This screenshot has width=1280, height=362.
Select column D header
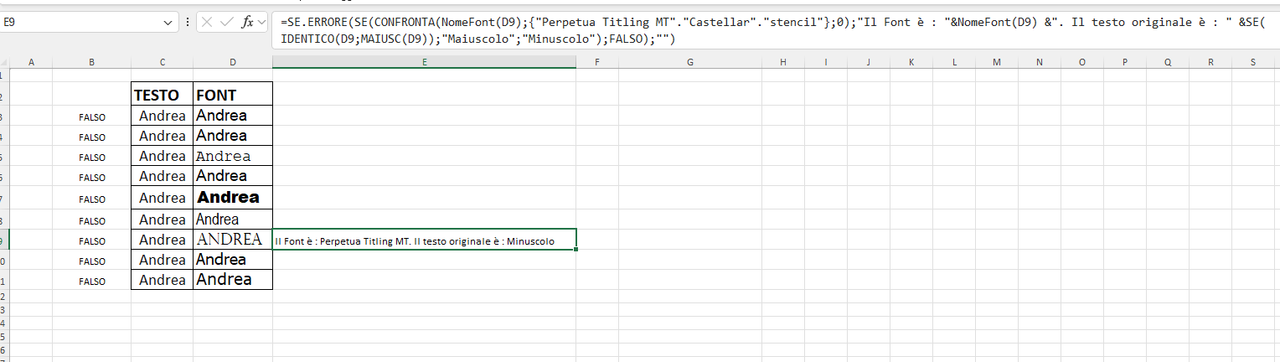point(232,62)
